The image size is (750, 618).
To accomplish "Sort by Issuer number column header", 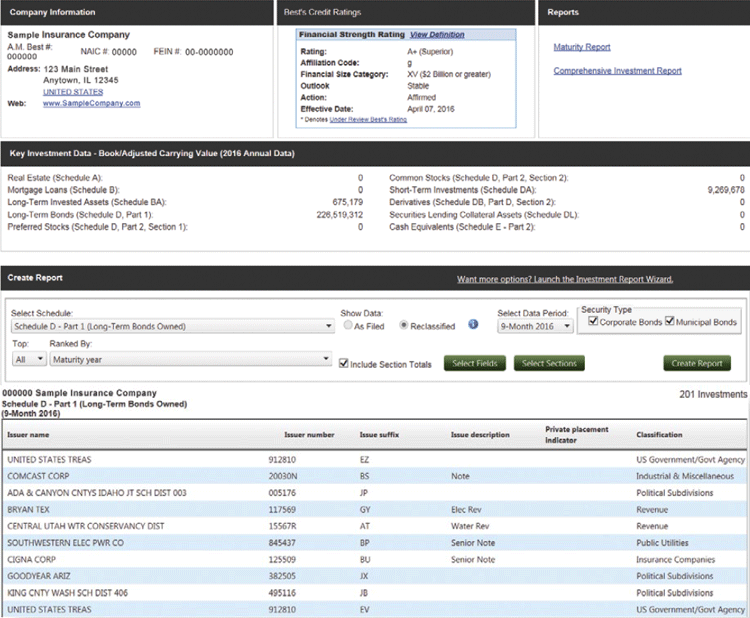I will (x=309, y=435).
